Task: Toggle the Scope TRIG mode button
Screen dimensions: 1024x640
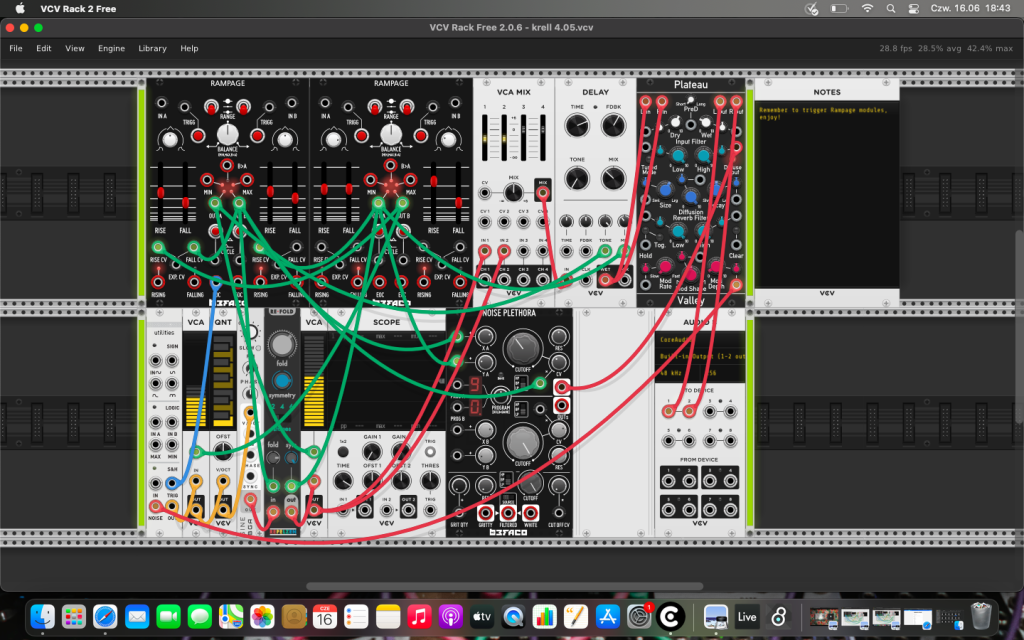Action: coord(430,452)
